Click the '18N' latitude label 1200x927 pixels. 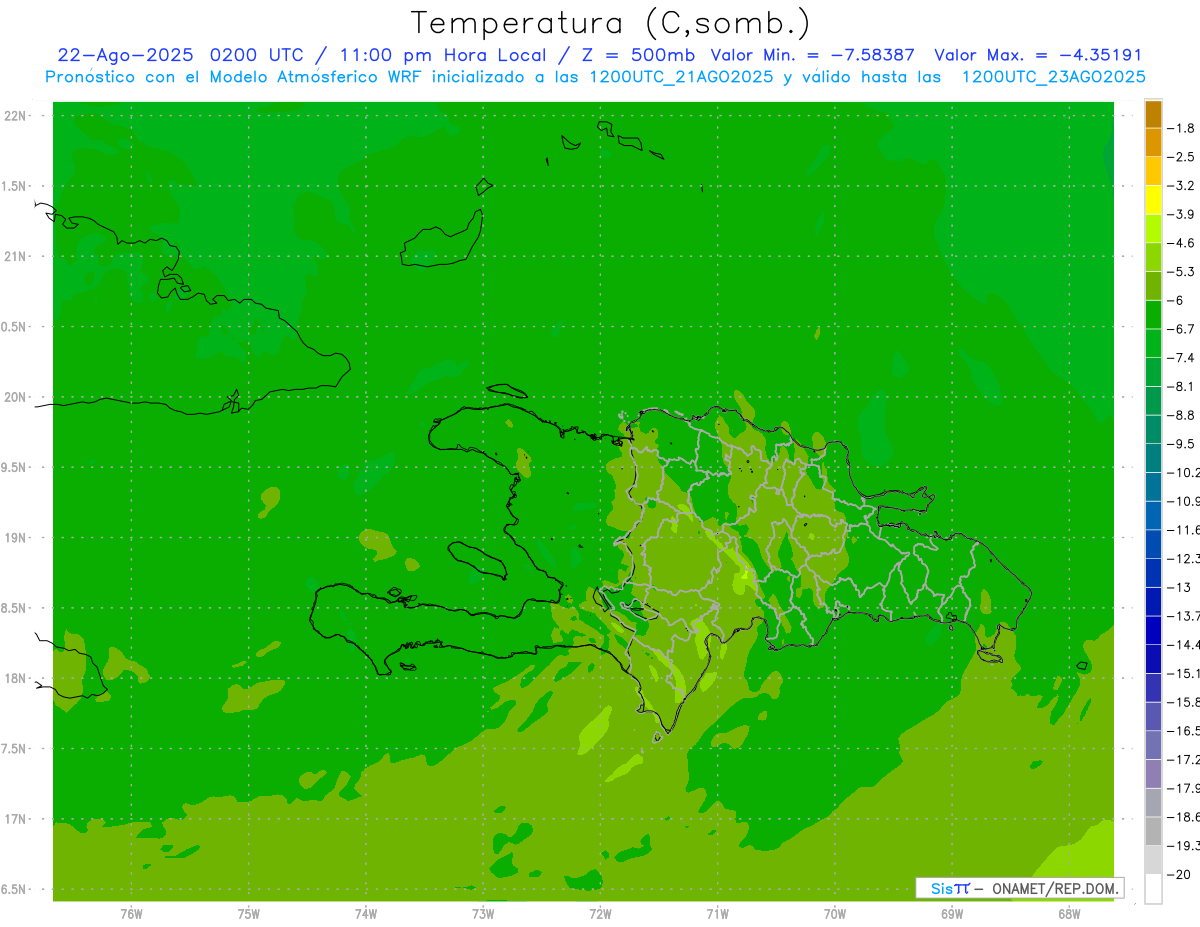[17, 678]
